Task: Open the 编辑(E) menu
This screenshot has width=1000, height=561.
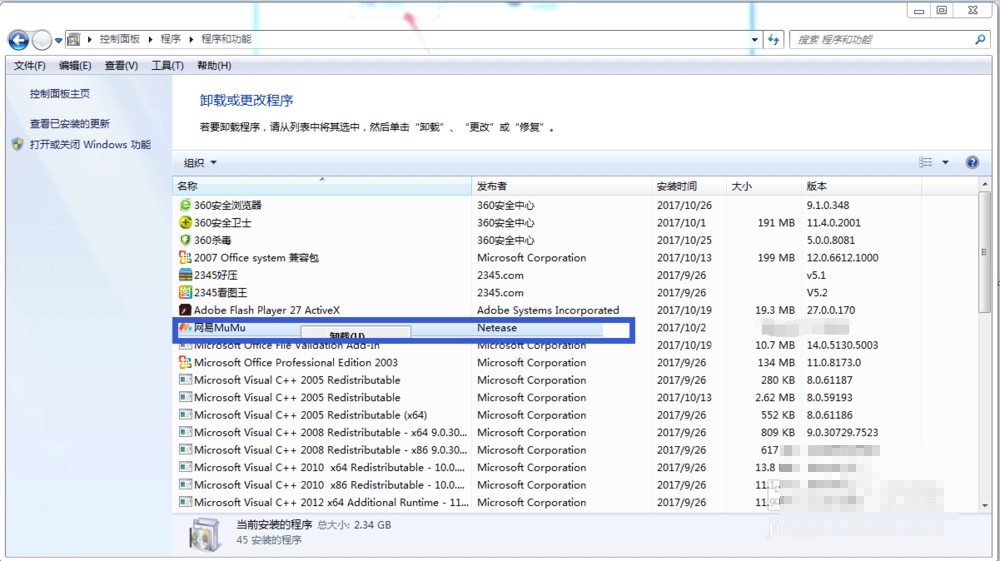Action: [75, 66]
